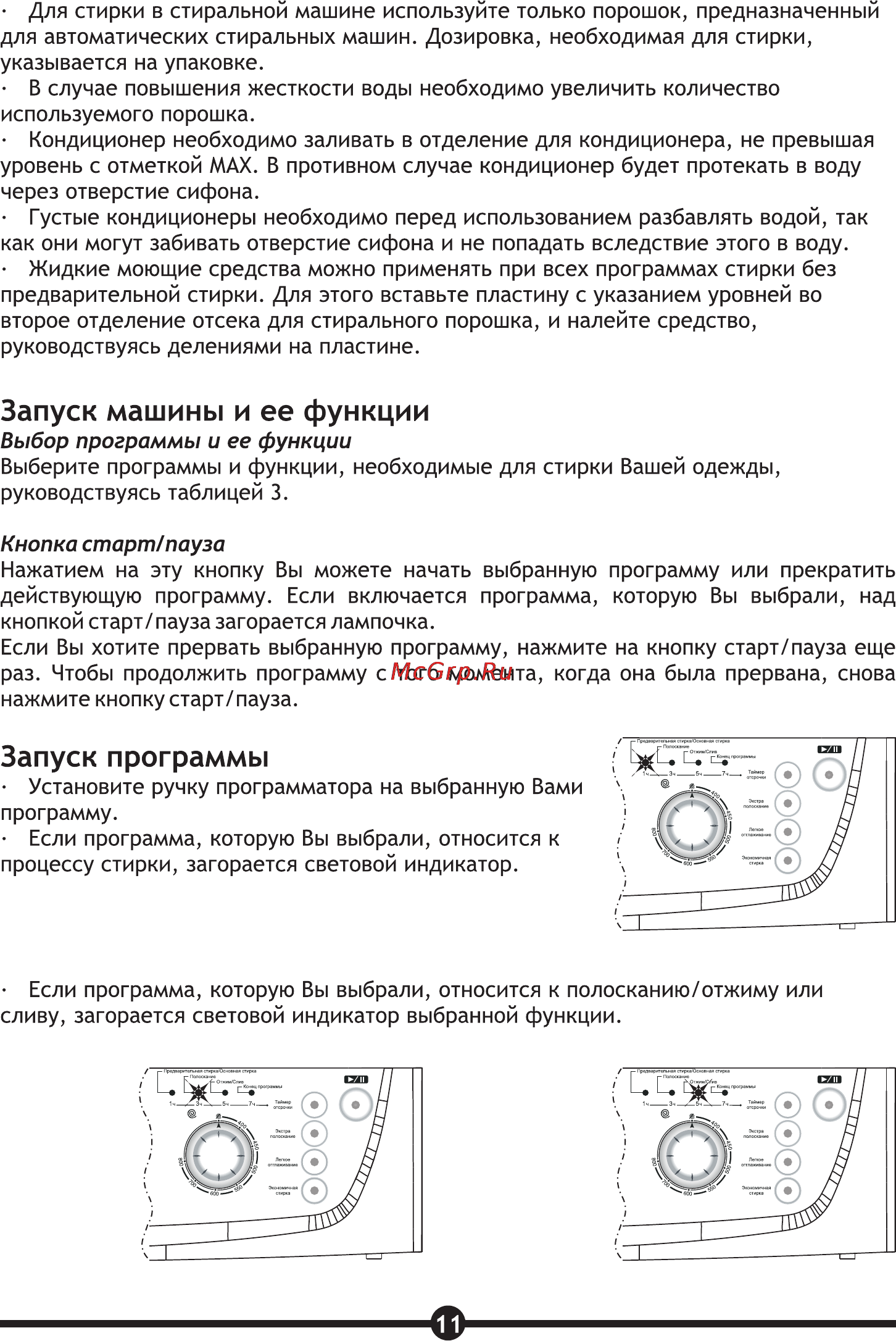Image resolution: width=896 pixels, height=1341 pixels.
Task: Click Конец программы indicator dot in lower-right diagram
Action: 725,1093
